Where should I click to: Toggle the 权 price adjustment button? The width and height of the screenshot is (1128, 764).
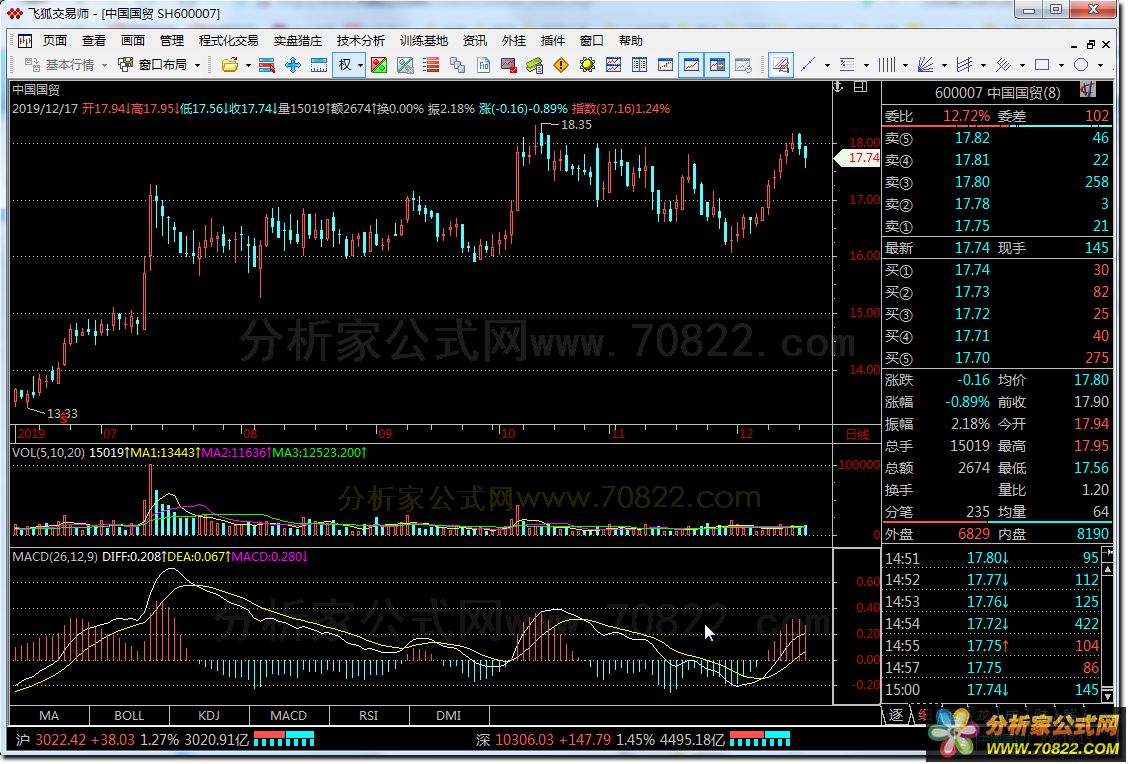click(345, 65)
